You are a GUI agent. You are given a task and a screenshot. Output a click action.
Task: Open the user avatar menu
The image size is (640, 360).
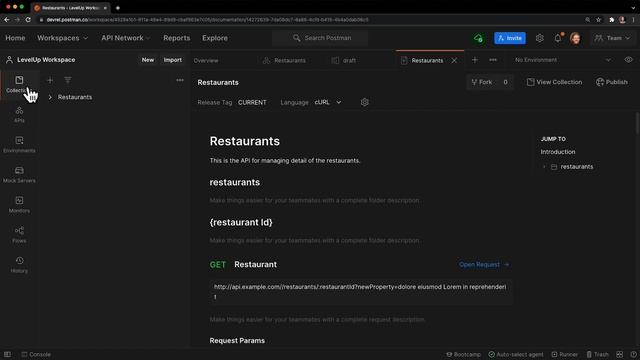[576, 38]
